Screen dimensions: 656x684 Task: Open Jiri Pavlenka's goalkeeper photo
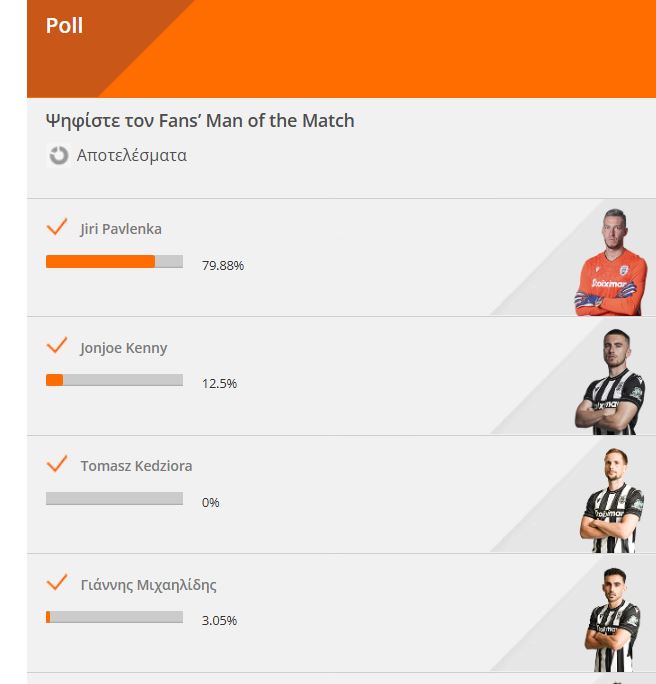611,262
